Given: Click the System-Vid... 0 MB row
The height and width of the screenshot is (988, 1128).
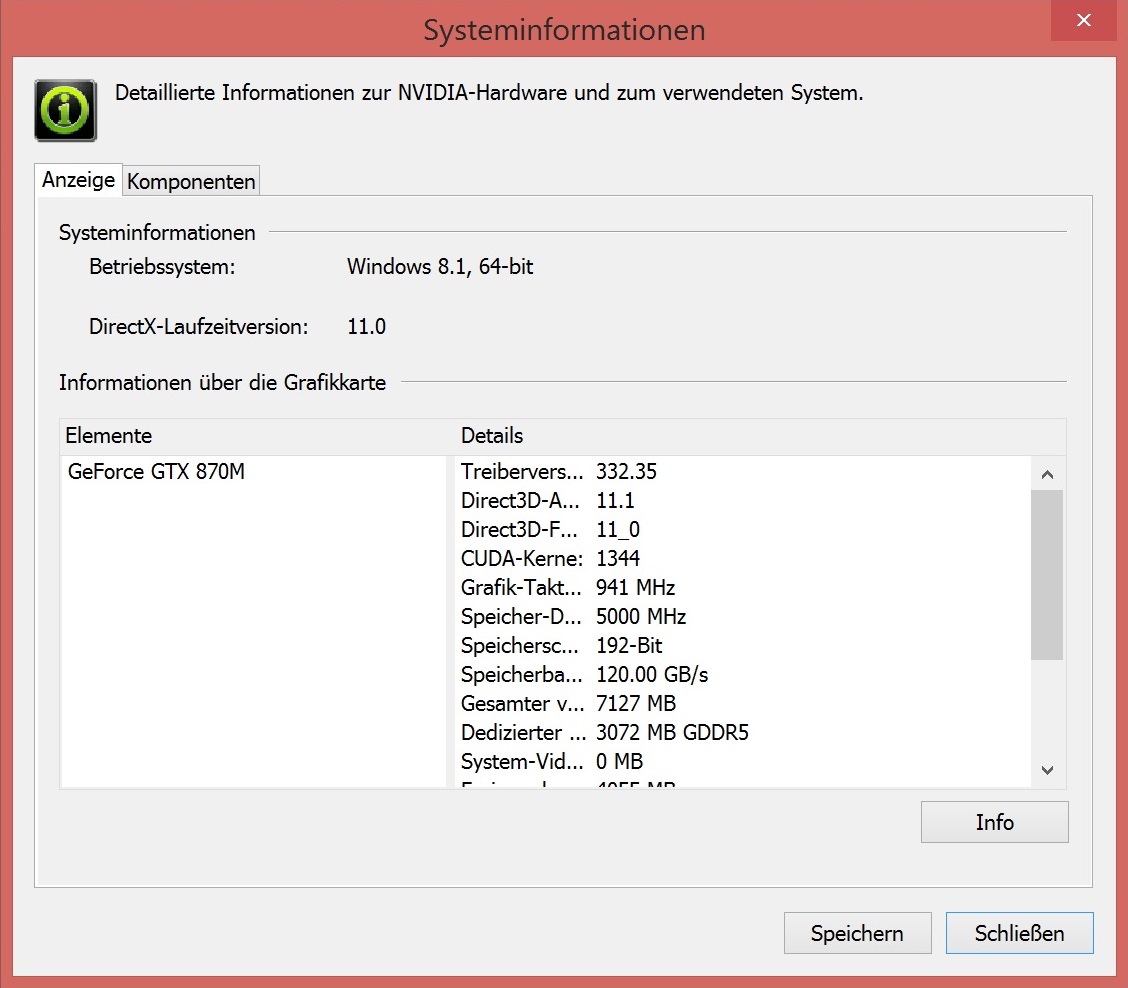Looking at the screenshot, I should pyautogui.click(x=552, y=761).
